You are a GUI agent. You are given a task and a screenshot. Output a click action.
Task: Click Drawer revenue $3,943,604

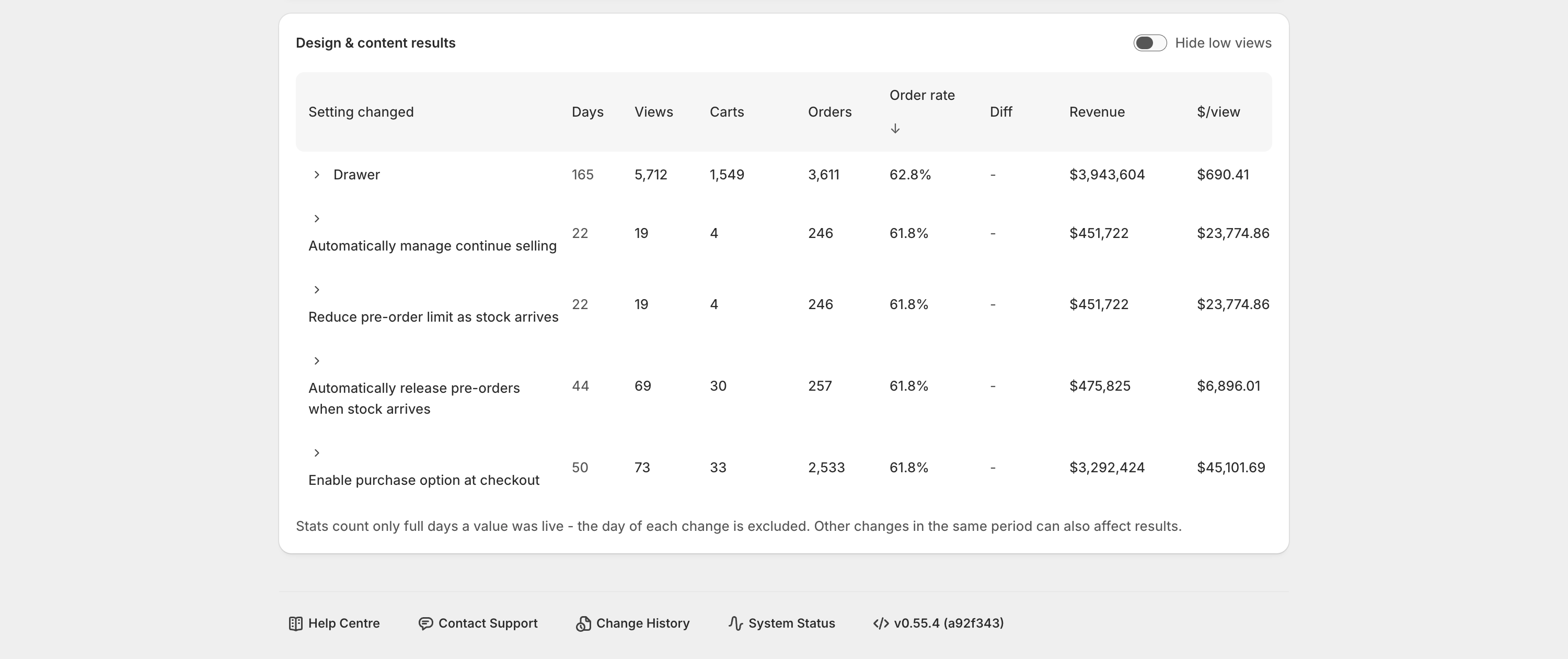point(1106,175)
